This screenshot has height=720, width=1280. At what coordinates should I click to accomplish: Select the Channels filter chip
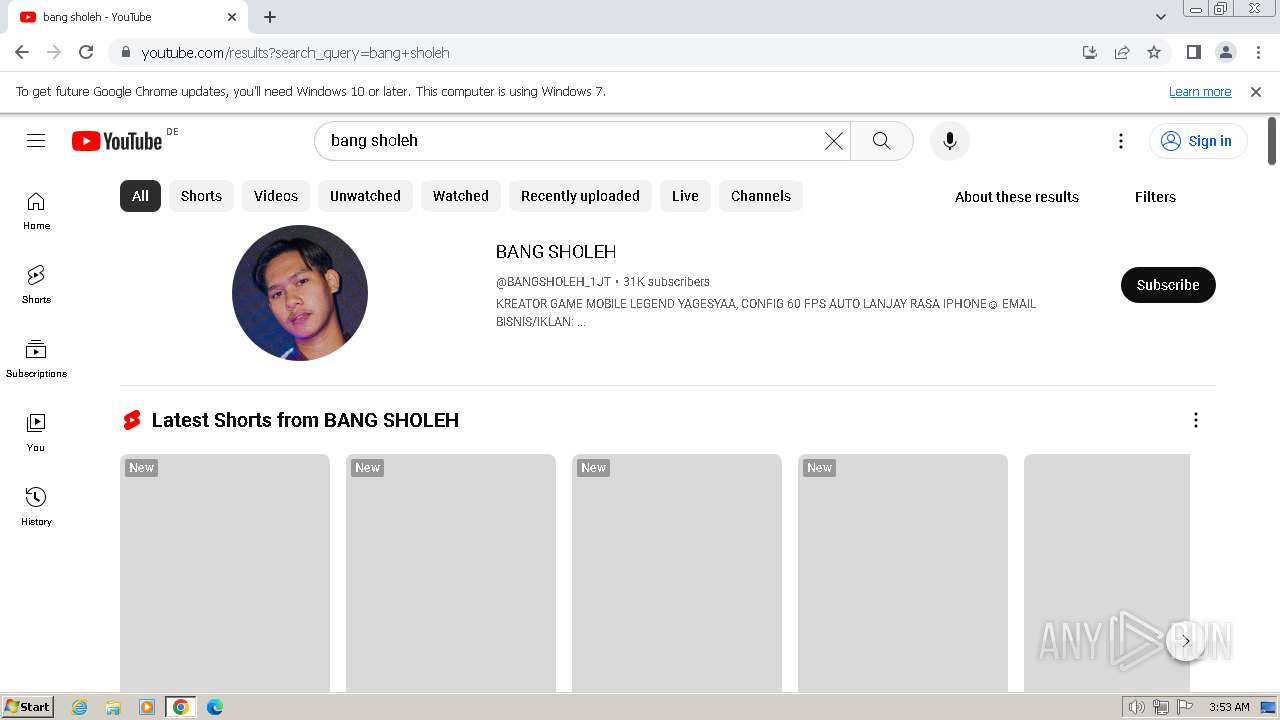pyautogui.click(x=761, y=196)
